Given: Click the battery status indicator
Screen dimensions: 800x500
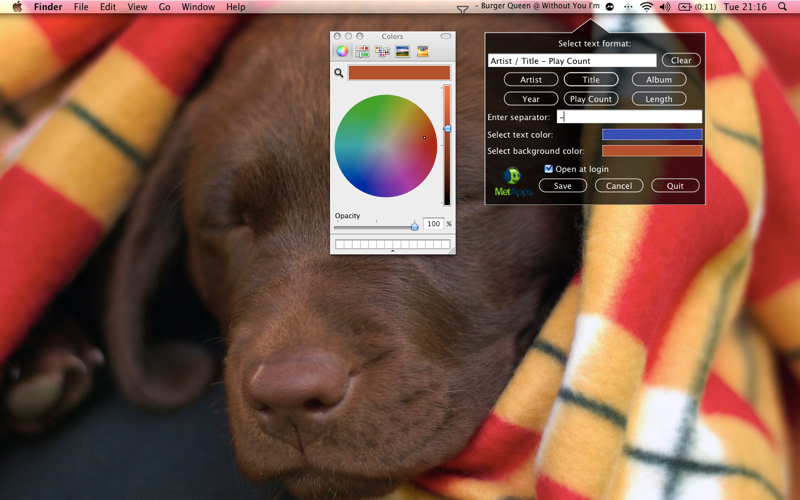Looking at the screenshot, I should pos(696,7).
